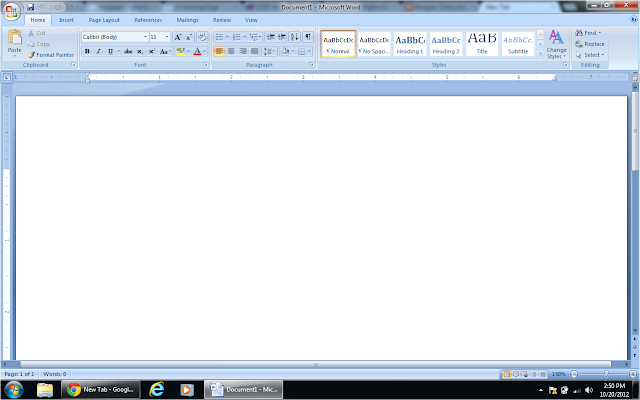The width and height of the screenshot is (640, 400).
Task: Click the horizontal scrollbar thumb
Action: coord(316,364)
